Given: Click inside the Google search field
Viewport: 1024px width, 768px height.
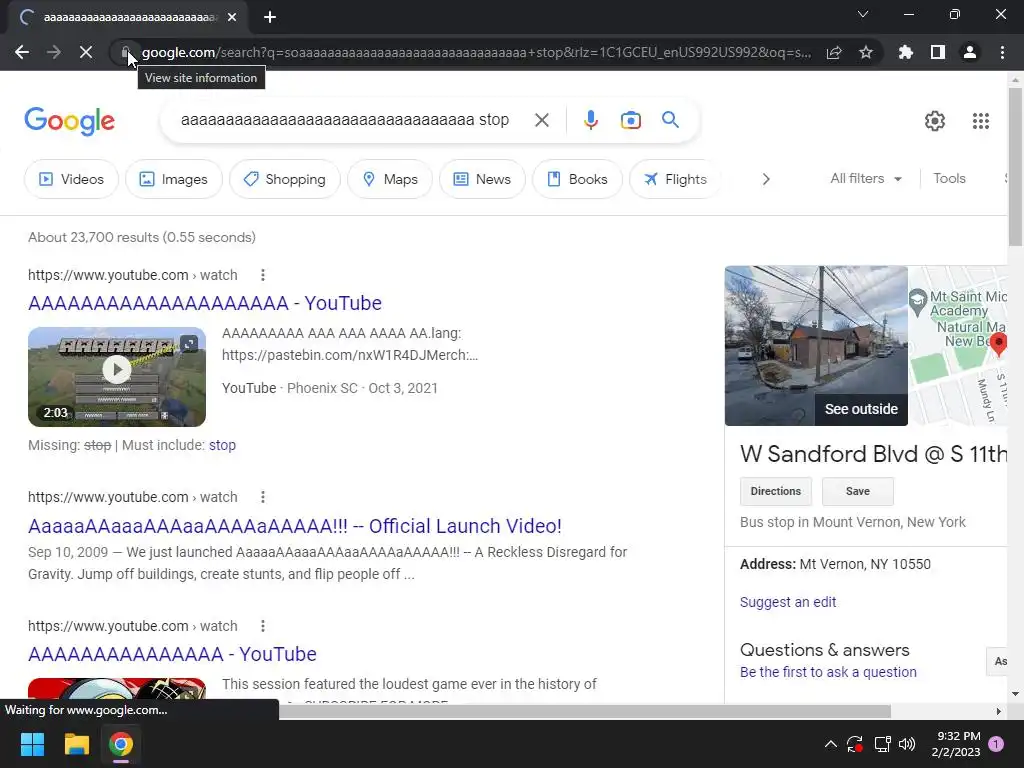Looking at the screenshot, I should (345, 120).
